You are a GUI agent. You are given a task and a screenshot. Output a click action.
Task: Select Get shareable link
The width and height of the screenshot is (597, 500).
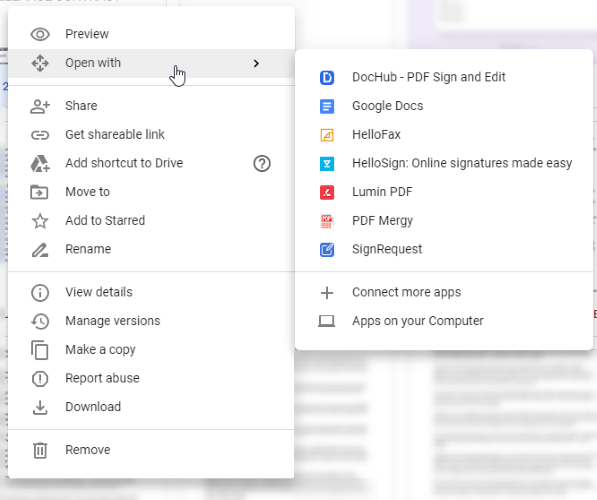click(151, 135)
